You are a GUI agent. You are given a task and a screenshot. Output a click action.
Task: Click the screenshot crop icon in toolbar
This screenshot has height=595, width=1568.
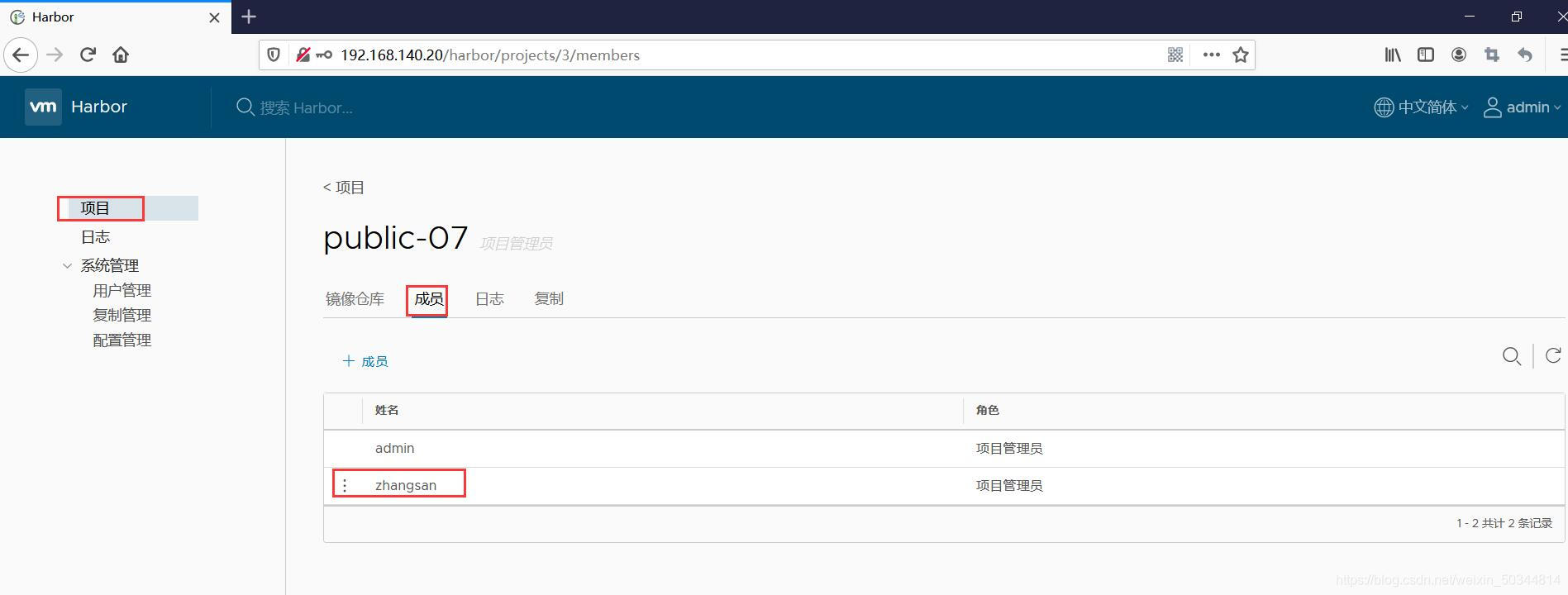(x=1492, y=55)
